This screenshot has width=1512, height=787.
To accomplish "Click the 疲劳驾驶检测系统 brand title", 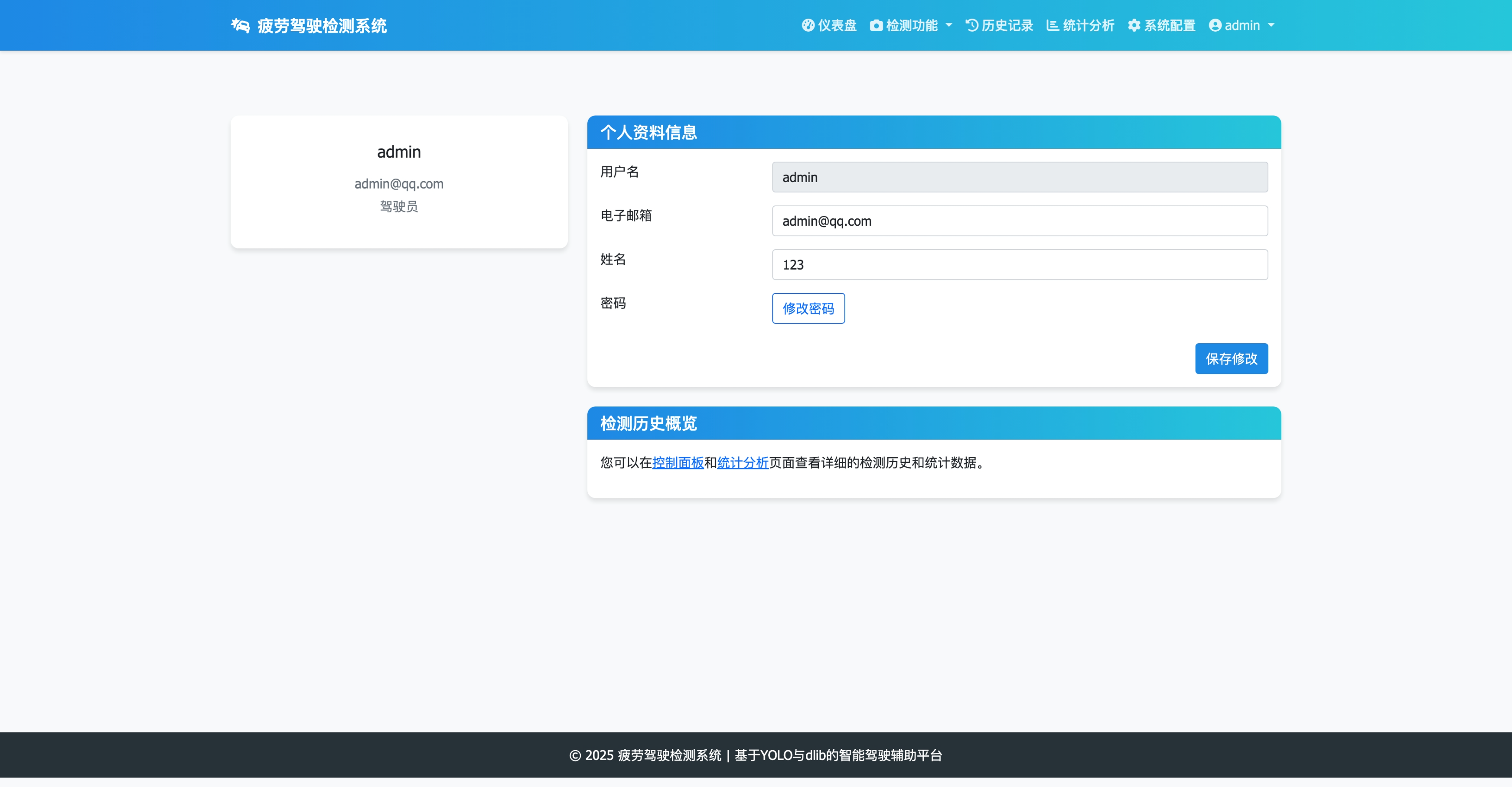I will 322,26.
